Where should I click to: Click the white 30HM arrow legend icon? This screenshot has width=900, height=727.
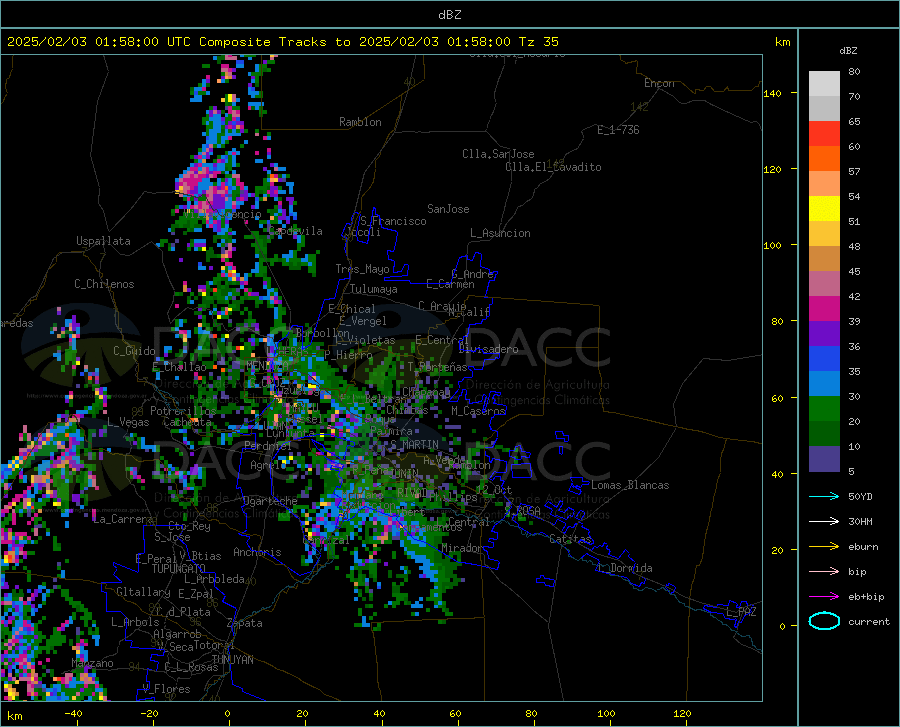tap(824, 522)
